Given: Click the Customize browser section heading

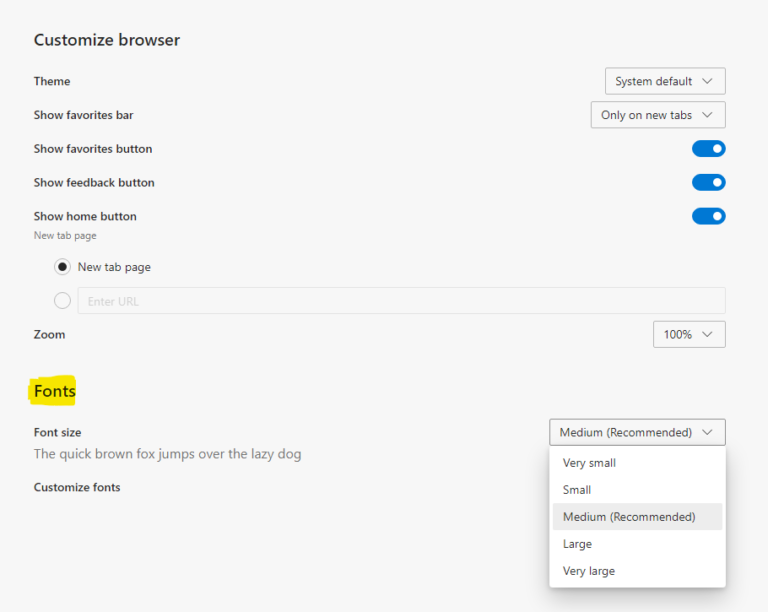Looking at the screenshot, I should (x=107, y=40).
